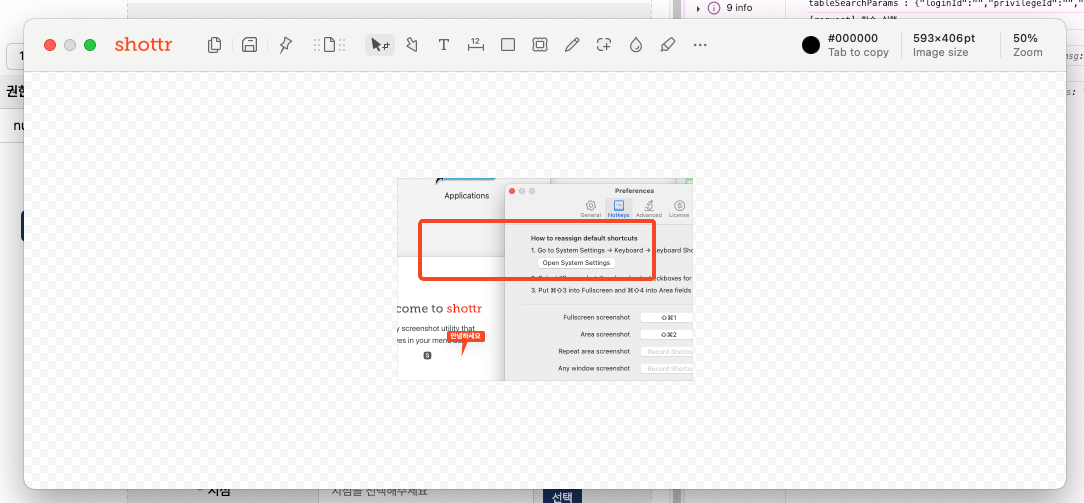Screen dimensions: 1084x503
Task: Click the 'Hotkeys' tab in the captured image
Action: pyautogui.click(x=619, y=208)
